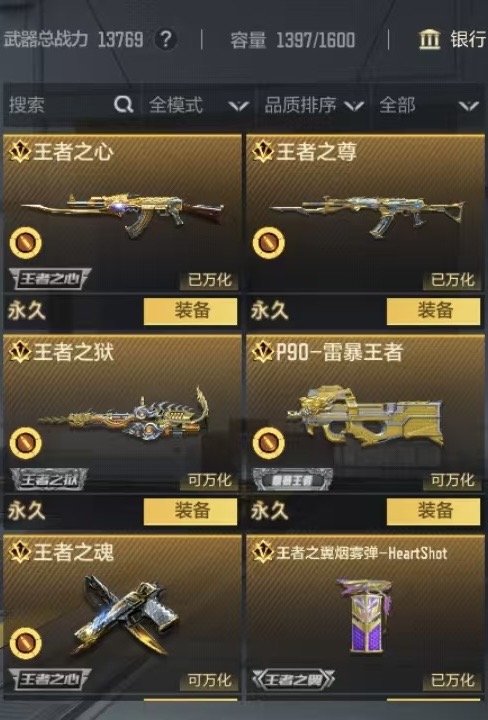Equip the 王者之尊 rifle
488x720 pixels.
433,311
